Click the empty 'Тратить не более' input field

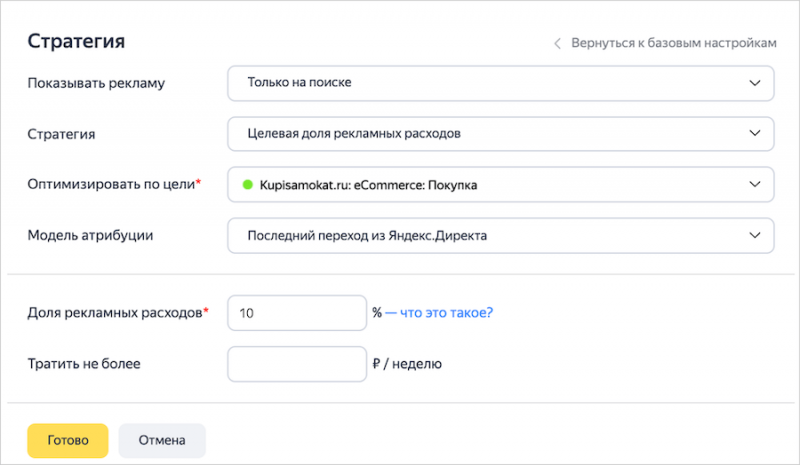[298, 364]
